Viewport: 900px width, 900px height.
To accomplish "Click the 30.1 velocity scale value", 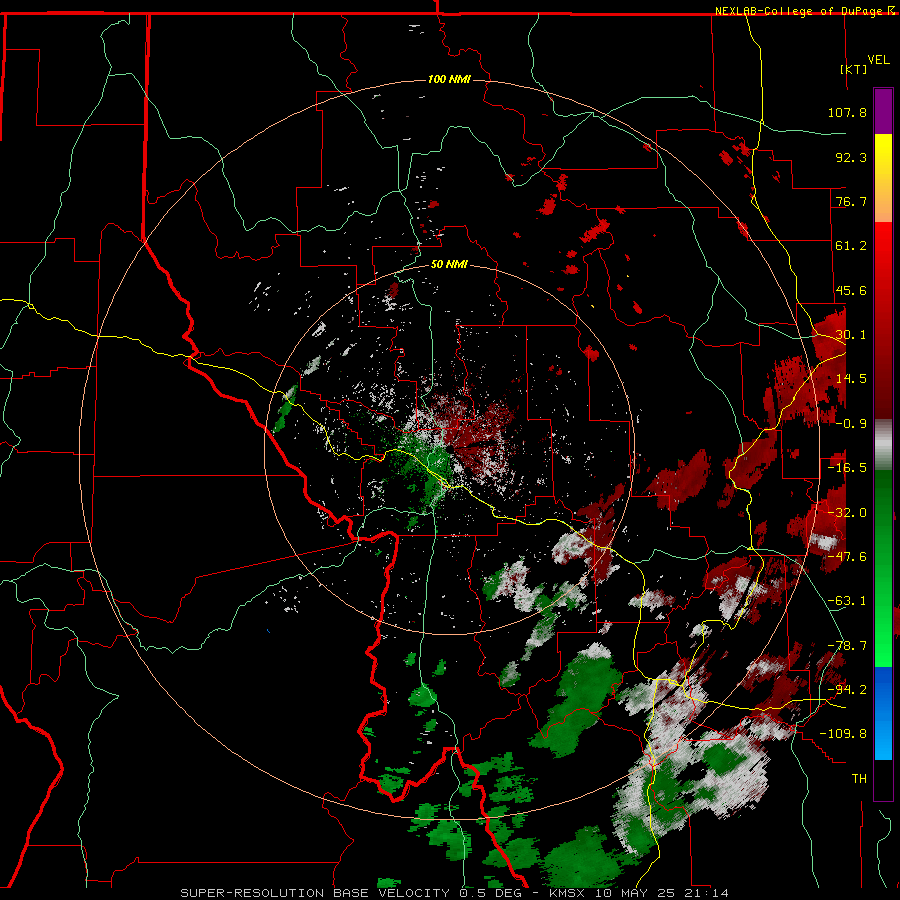I will (851, 335).
